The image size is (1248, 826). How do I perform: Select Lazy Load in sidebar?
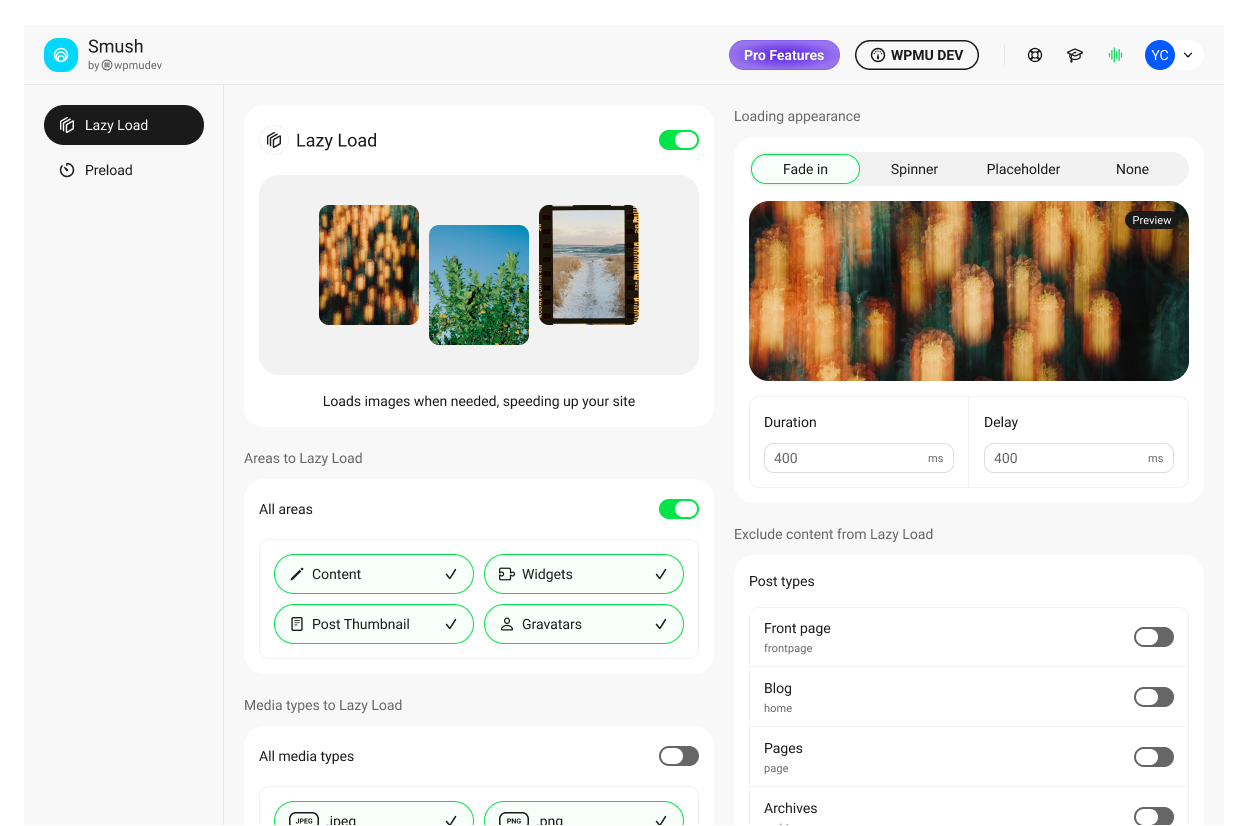124,125
